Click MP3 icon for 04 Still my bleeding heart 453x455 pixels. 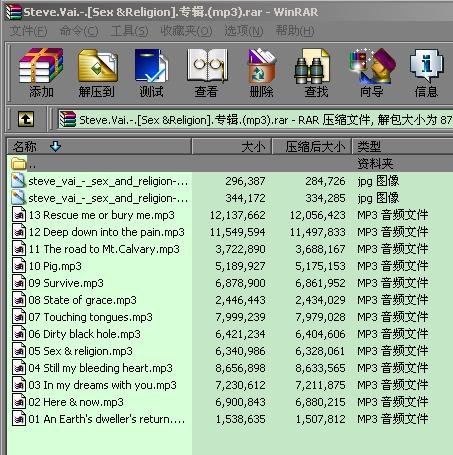point(19,368)
